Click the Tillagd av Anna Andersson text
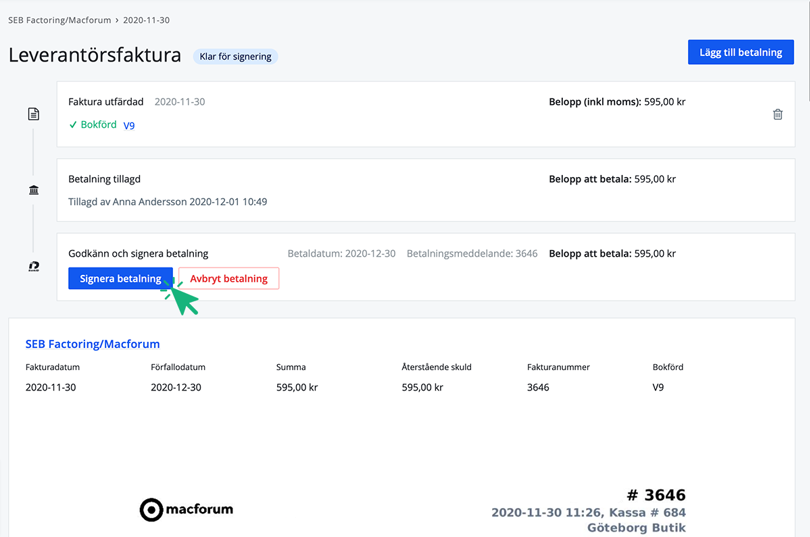810x537 pixels. point(167,202)
